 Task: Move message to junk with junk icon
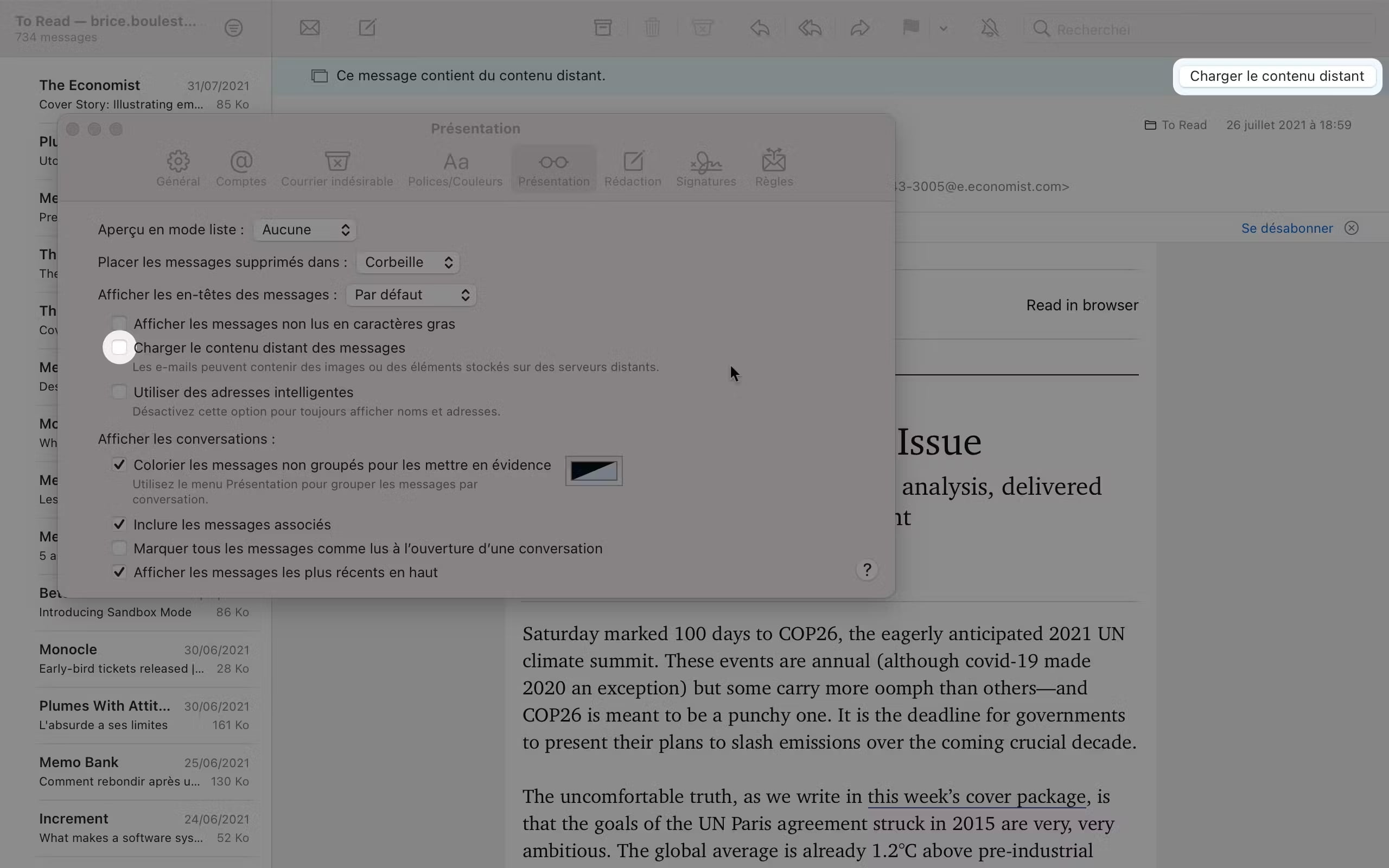702,27
